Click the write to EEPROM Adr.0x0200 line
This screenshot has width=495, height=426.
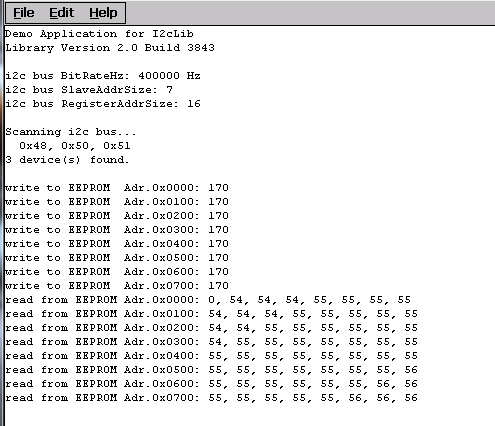[117, 216]
